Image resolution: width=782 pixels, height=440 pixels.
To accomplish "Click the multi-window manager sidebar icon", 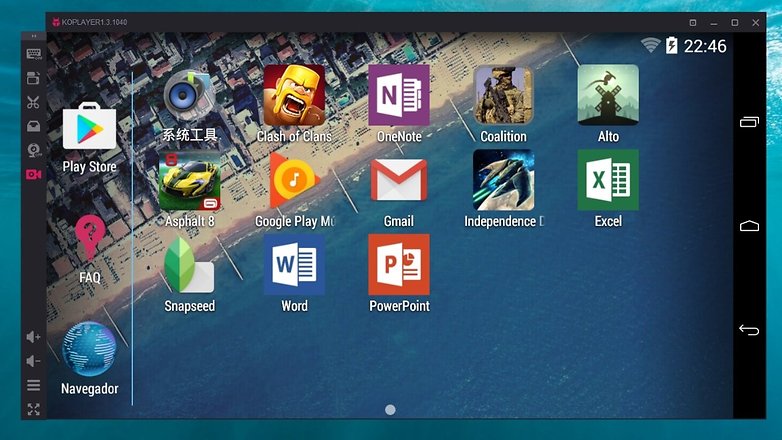I will [33, 78].
